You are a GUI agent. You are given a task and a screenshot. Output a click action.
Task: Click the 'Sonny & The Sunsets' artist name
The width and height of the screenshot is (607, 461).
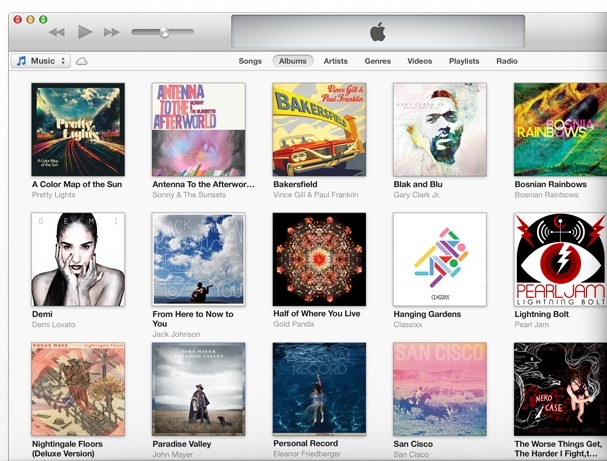189,195
